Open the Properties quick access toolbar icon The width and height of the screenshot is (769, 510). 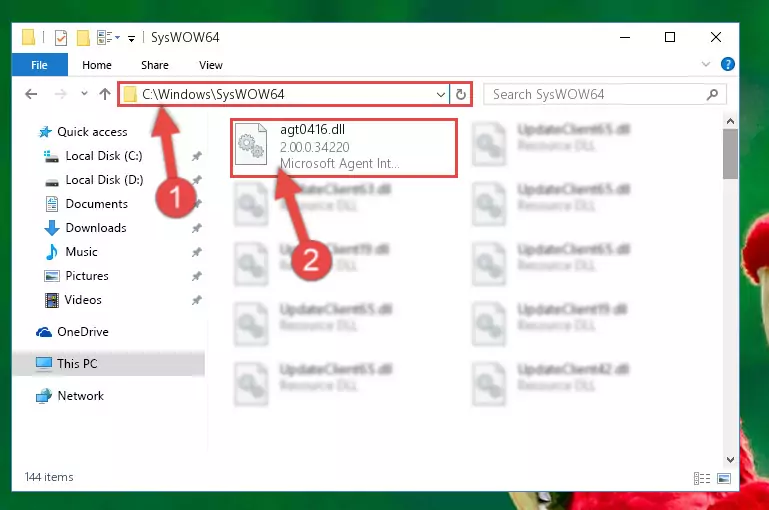click(61, 38)
